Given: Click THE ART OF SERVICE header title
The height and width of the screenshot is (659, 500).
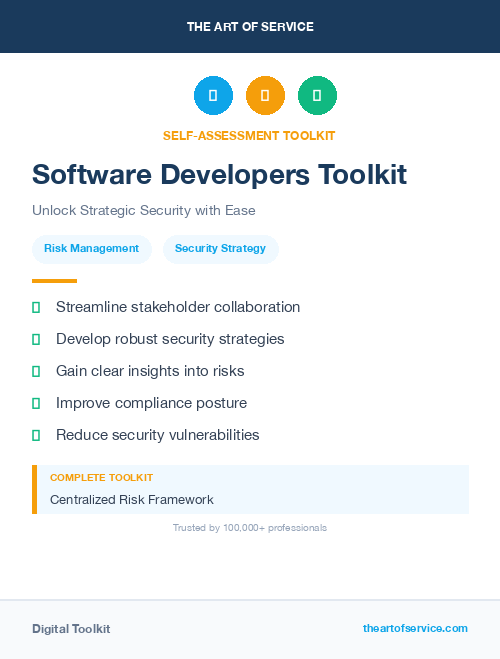Looking at the screenshot, I should tap(250, 27).
